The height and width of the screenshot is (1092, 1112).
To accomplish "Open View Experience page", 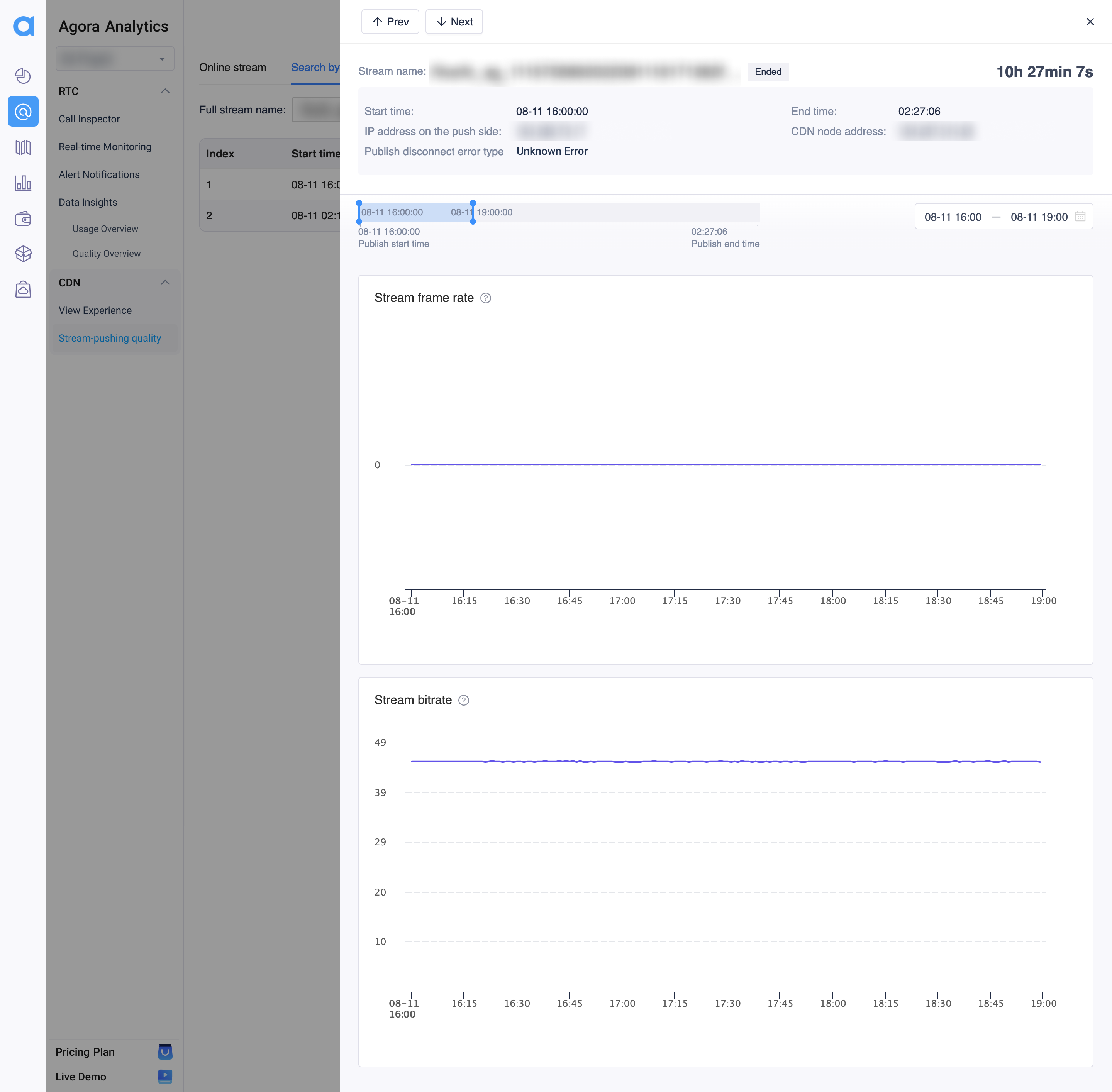I will coord(95,310).
